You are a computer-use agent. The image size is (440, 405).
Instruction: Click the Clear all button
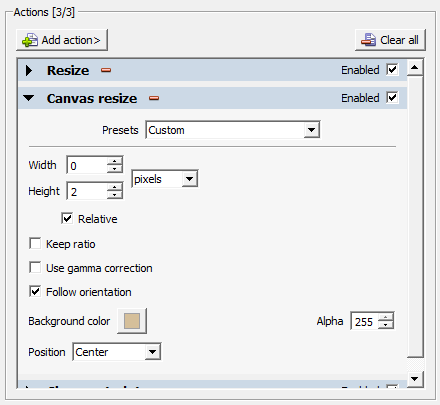pyautogui.click(x=390, y=40)
